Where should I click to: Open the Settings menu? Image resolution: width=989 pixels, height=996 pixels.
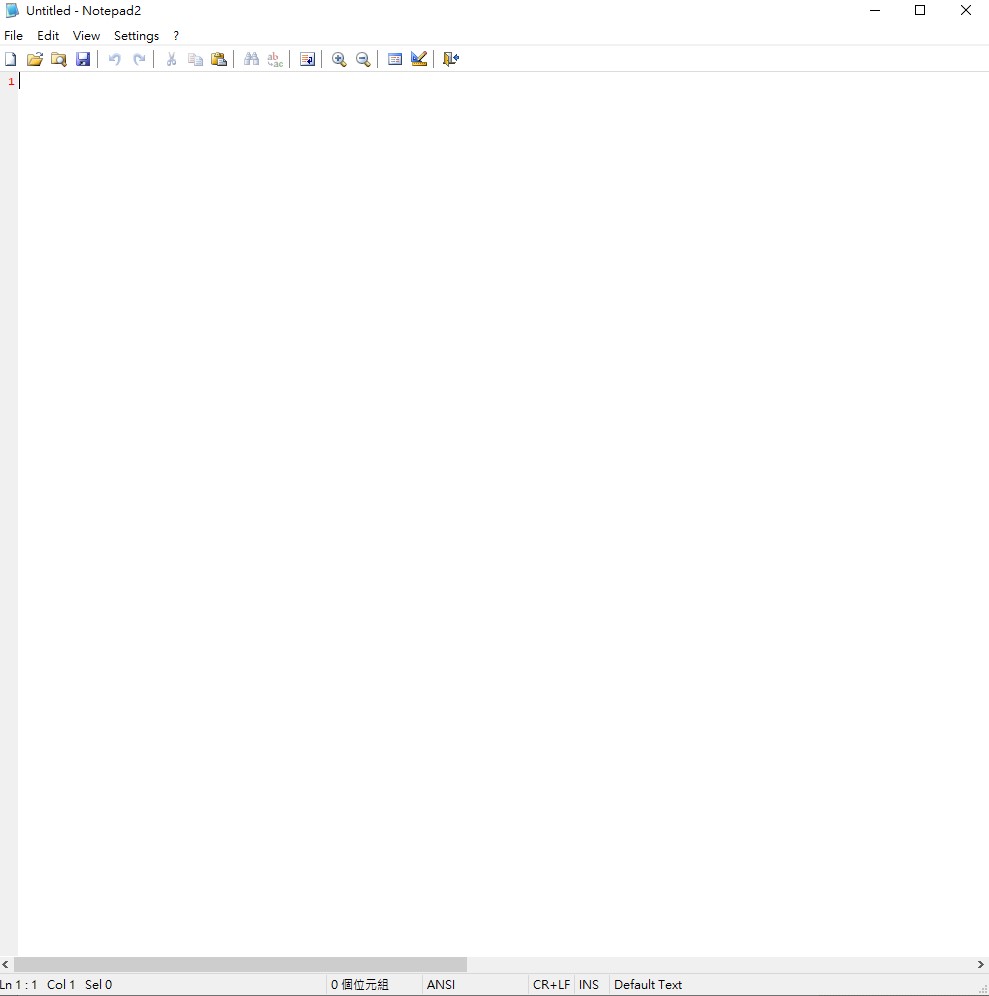tap(136, 36)
